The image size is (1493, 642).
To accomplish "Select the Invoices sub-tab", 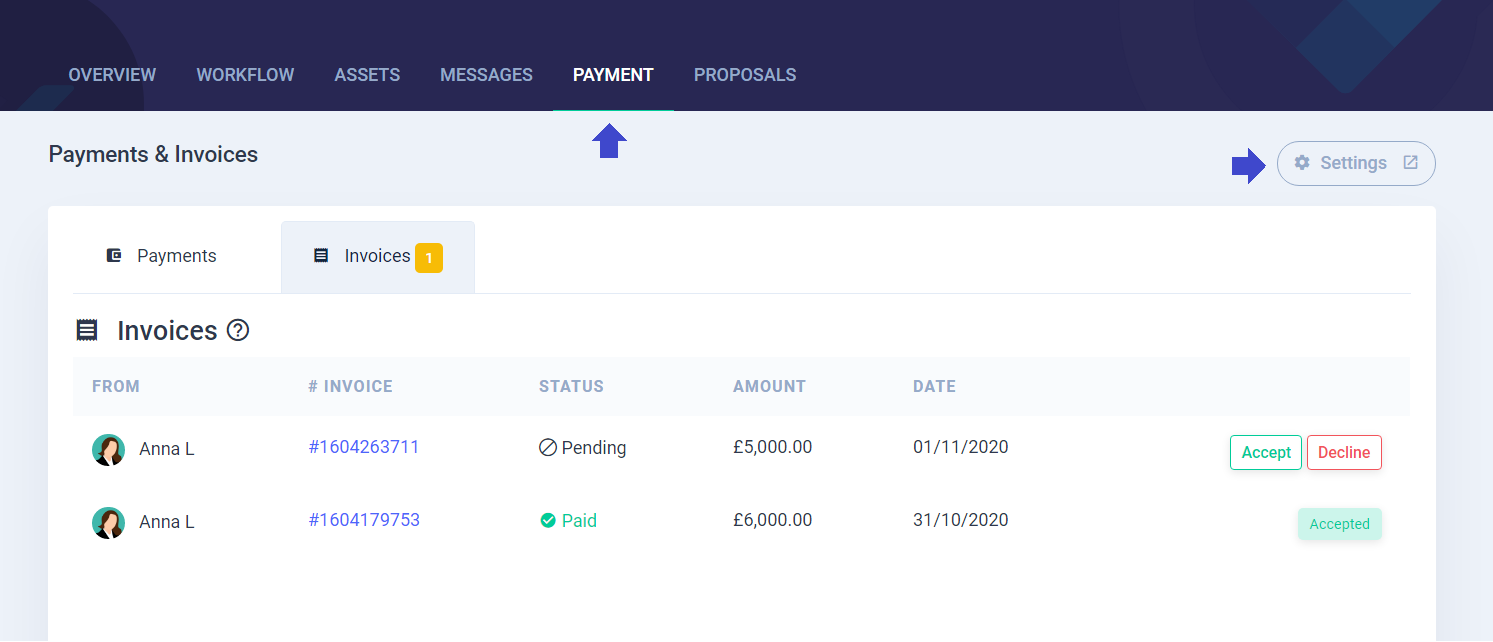I will tap(378, 257).
